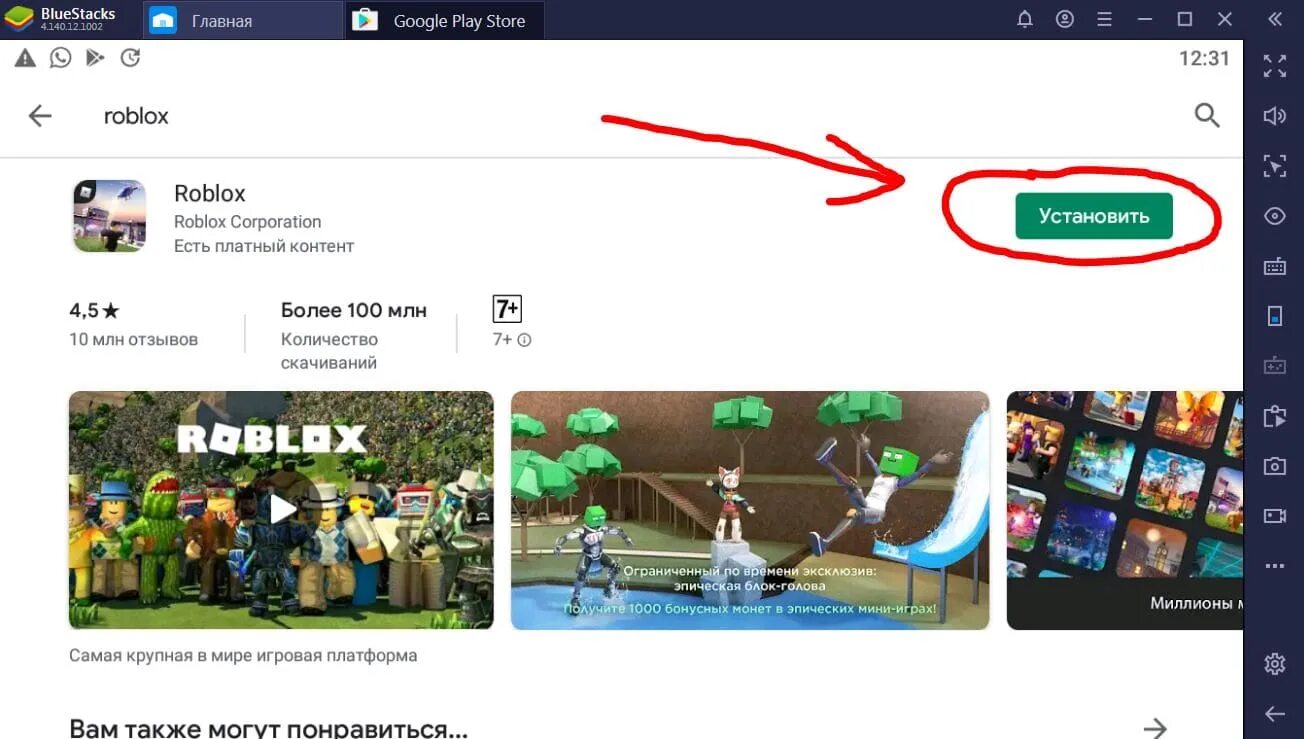This screenshot has width=1304, height=739.
Task: Maximize the BlueStacks window
Action: (x=1185, y=20)
